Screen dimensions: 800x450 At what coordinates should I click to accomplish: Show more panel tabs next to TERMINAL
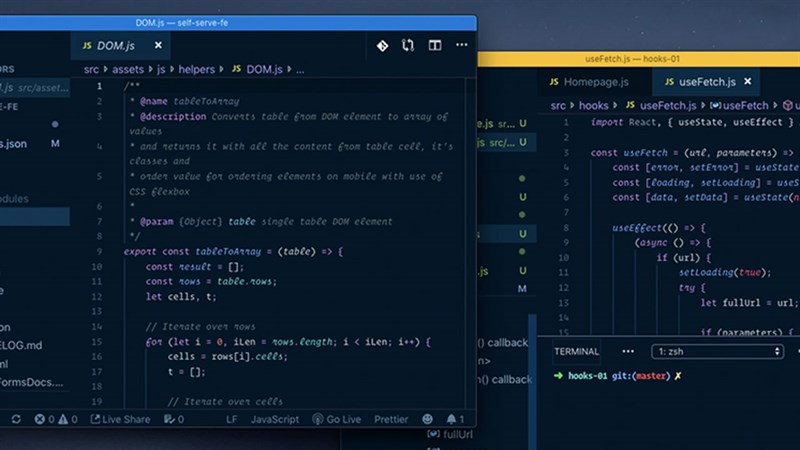click(x=627, y=351)
